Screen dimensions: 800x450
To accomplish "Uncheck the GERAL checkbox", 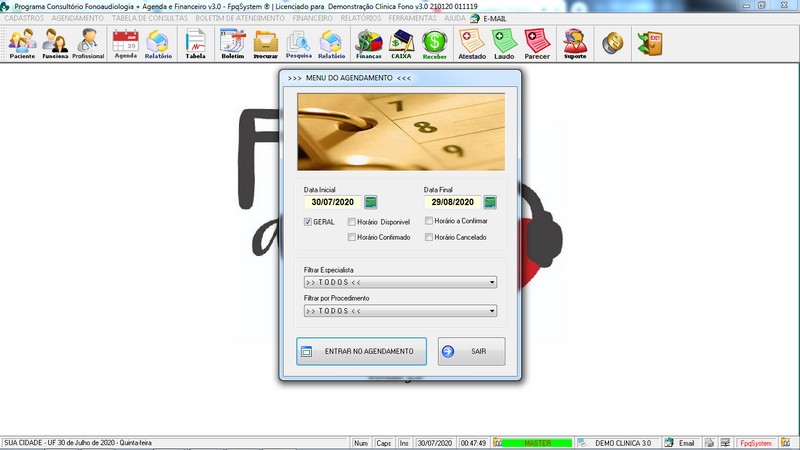I will (x=309, y=222).
